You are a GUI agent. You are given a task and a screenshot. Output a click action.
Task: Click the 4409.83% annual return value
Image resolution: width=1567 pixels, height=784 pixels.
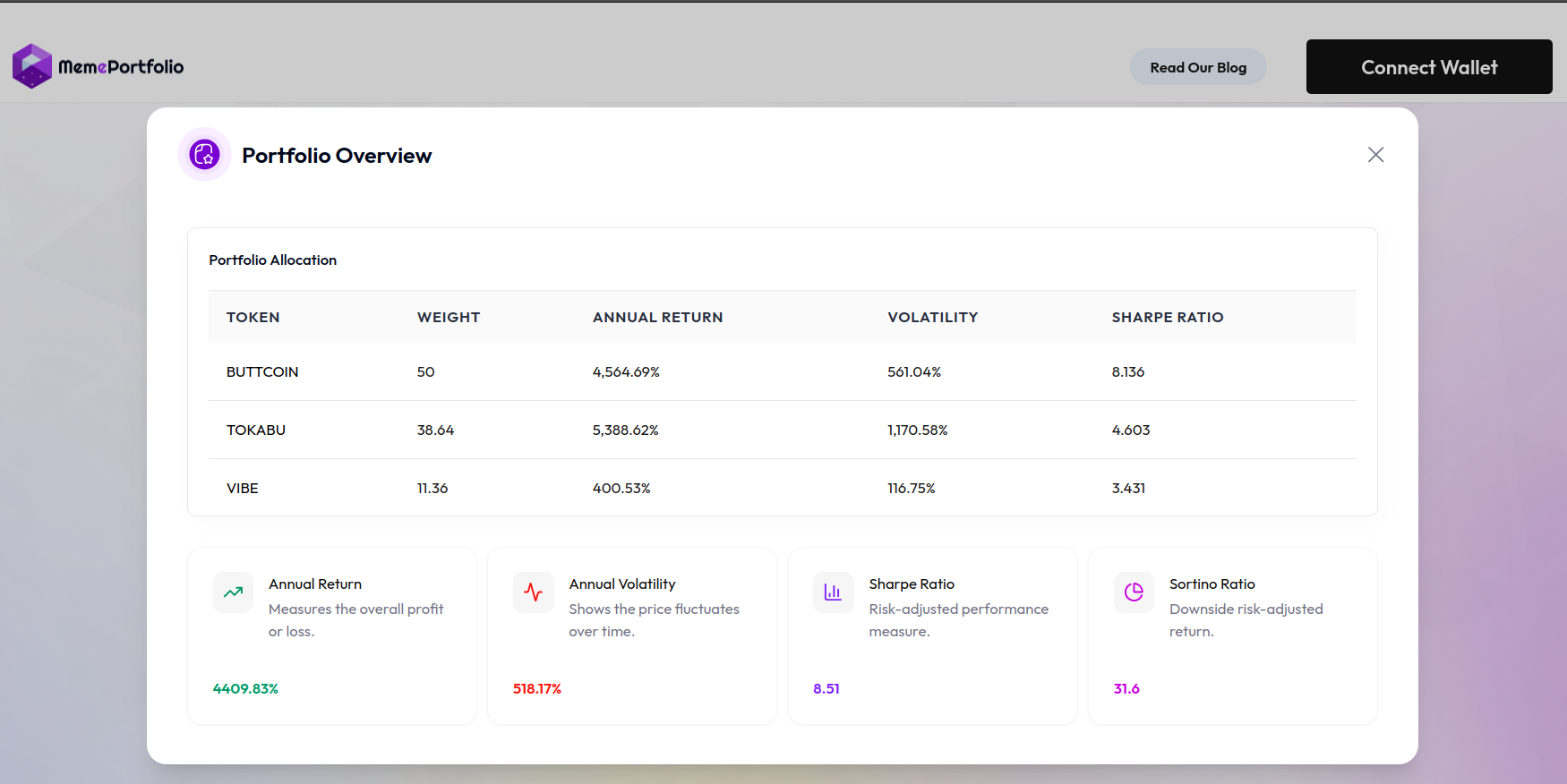click(x=245, y=688)
